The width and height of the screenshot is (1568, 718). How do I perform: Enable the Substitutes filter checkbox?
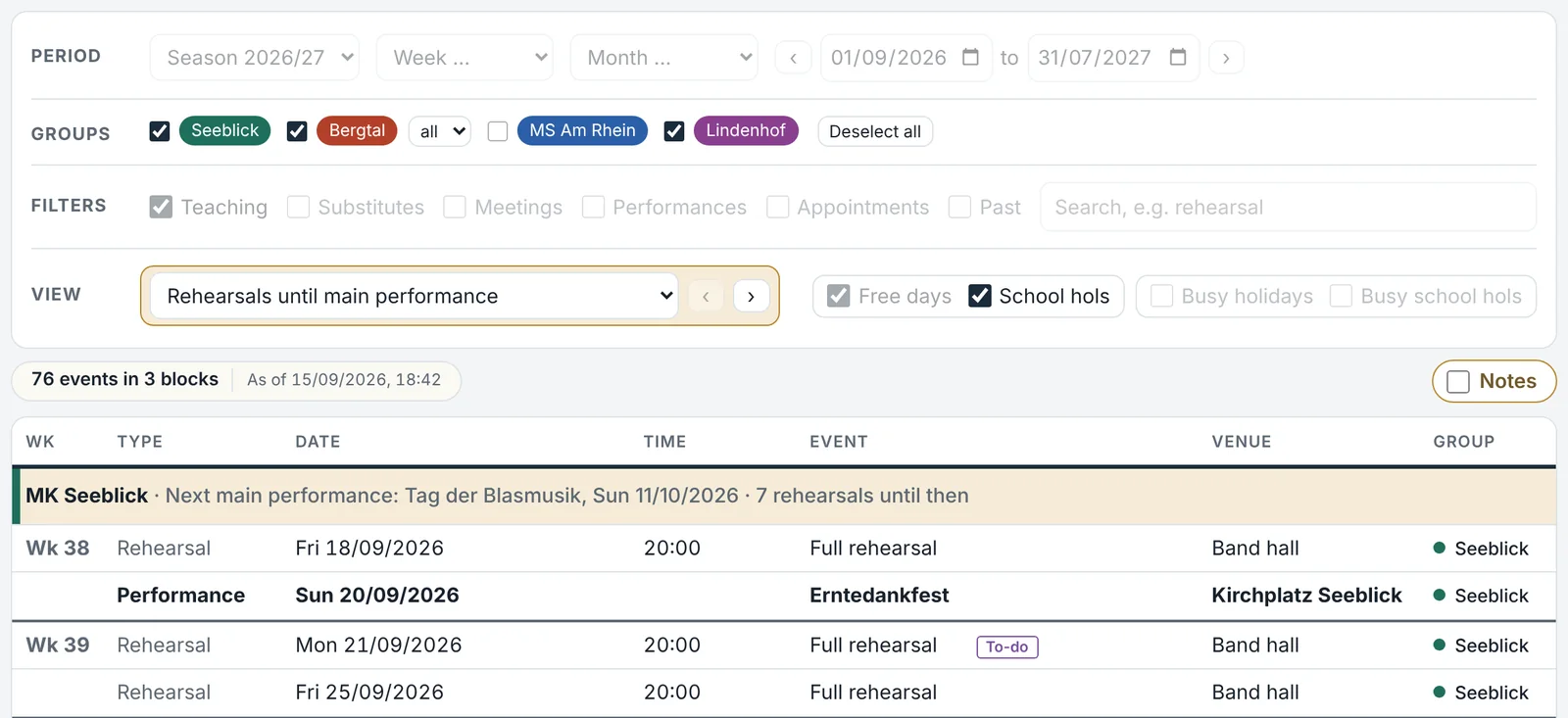(x=298, y=207)
